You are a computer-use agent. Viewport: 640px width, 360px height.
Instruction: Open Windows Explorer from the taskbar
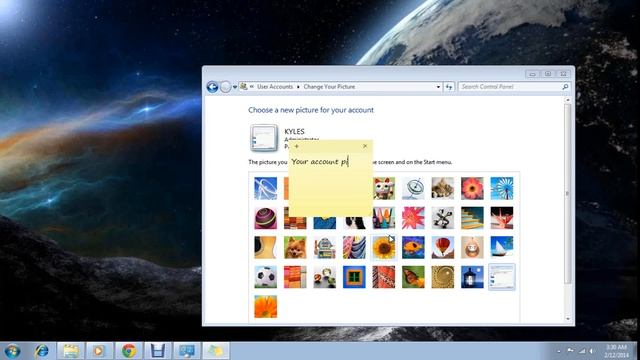[71, 351]
